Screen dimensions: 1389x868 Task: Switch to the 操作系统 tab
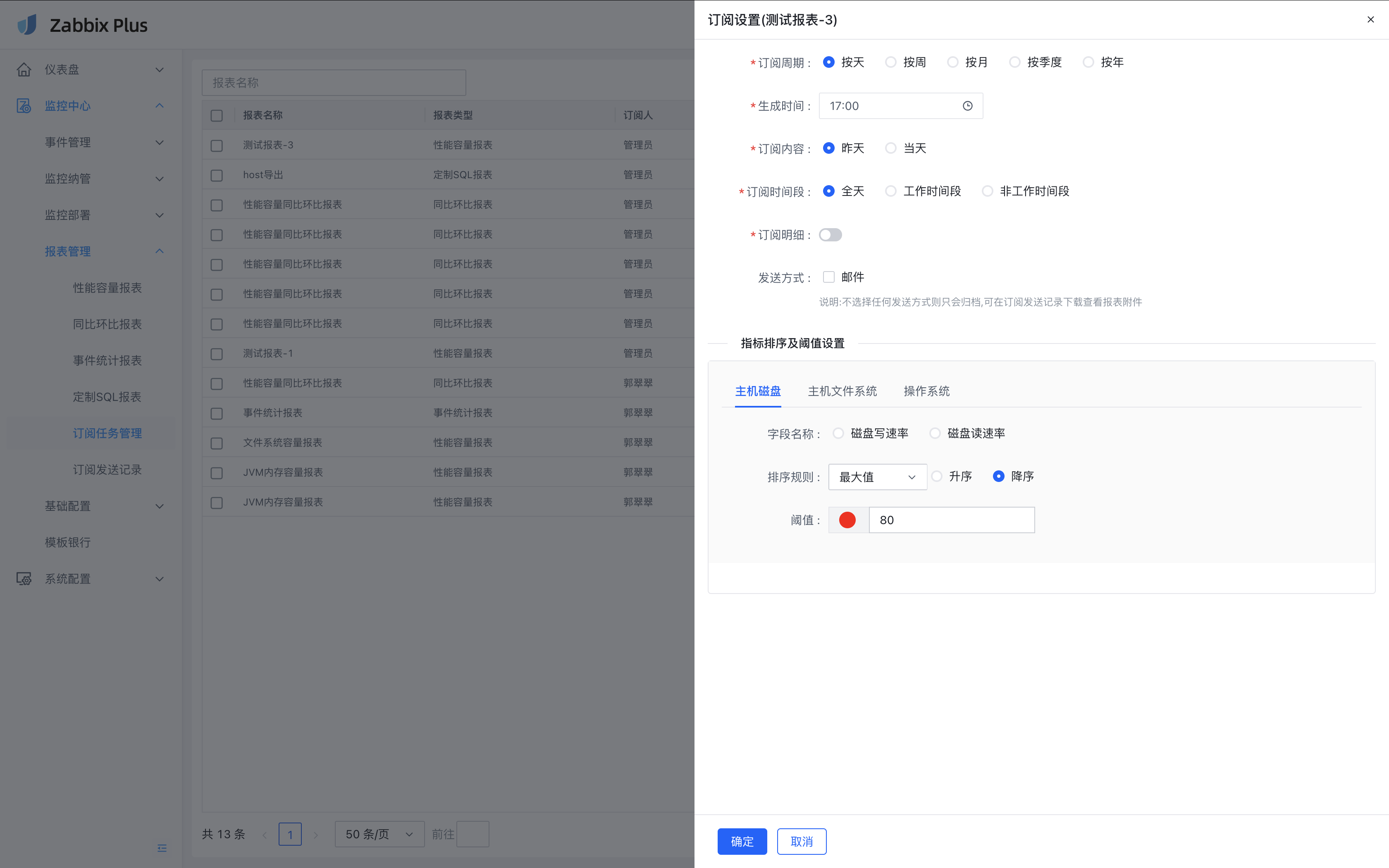[926, 391]
